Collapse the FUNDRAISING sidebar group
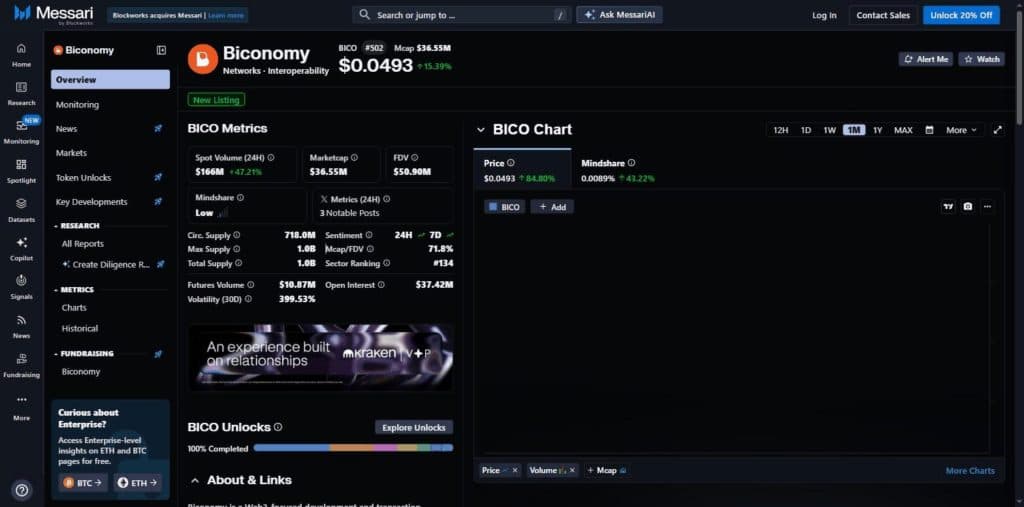Viewport: 1024px width, 507px height. point(84,353)
